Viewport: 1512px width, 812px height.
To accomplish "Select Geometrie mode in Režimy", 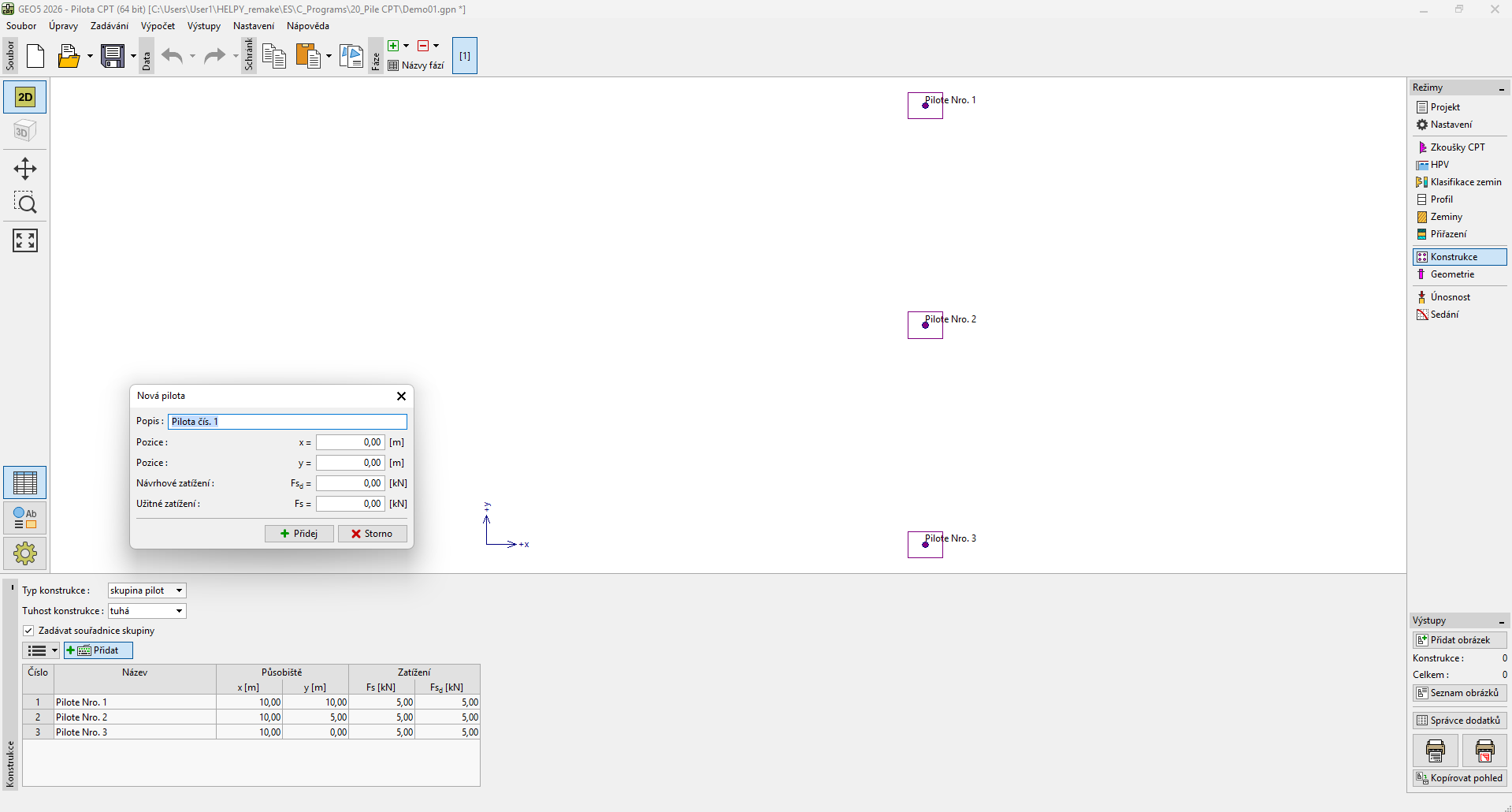I will click(1451, 274).
